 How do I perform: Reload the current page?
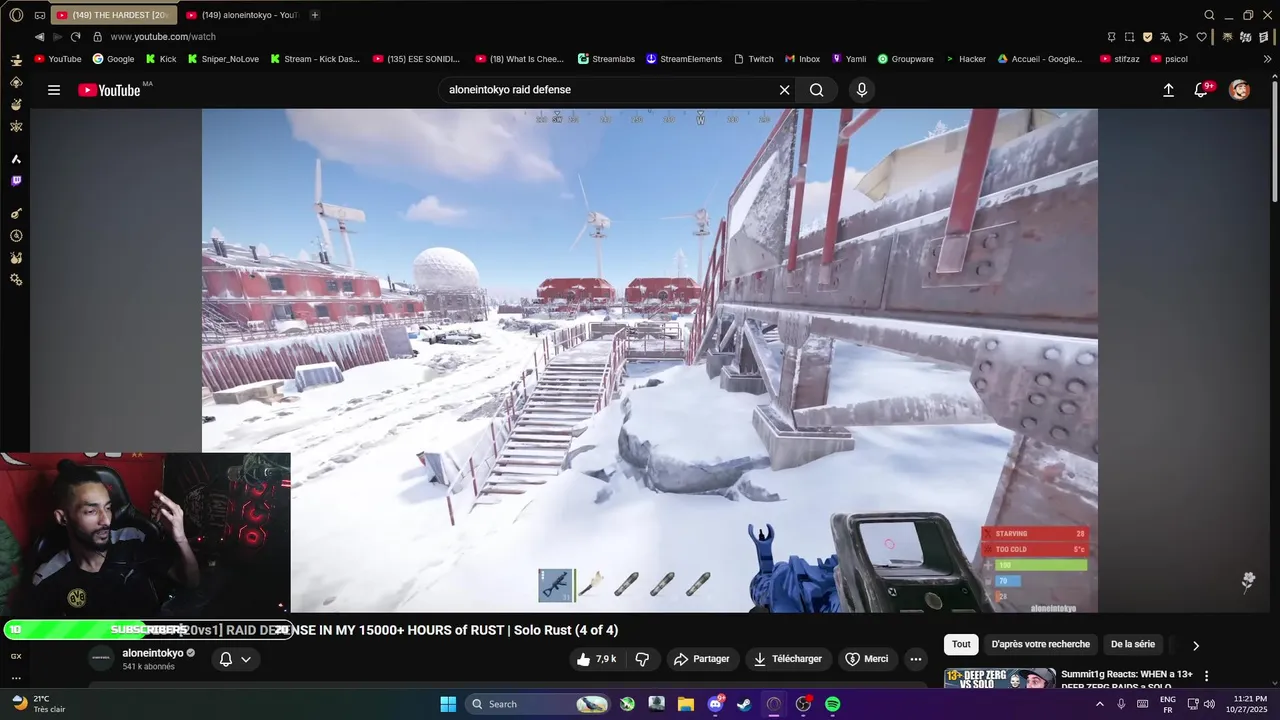click(75, 37)
